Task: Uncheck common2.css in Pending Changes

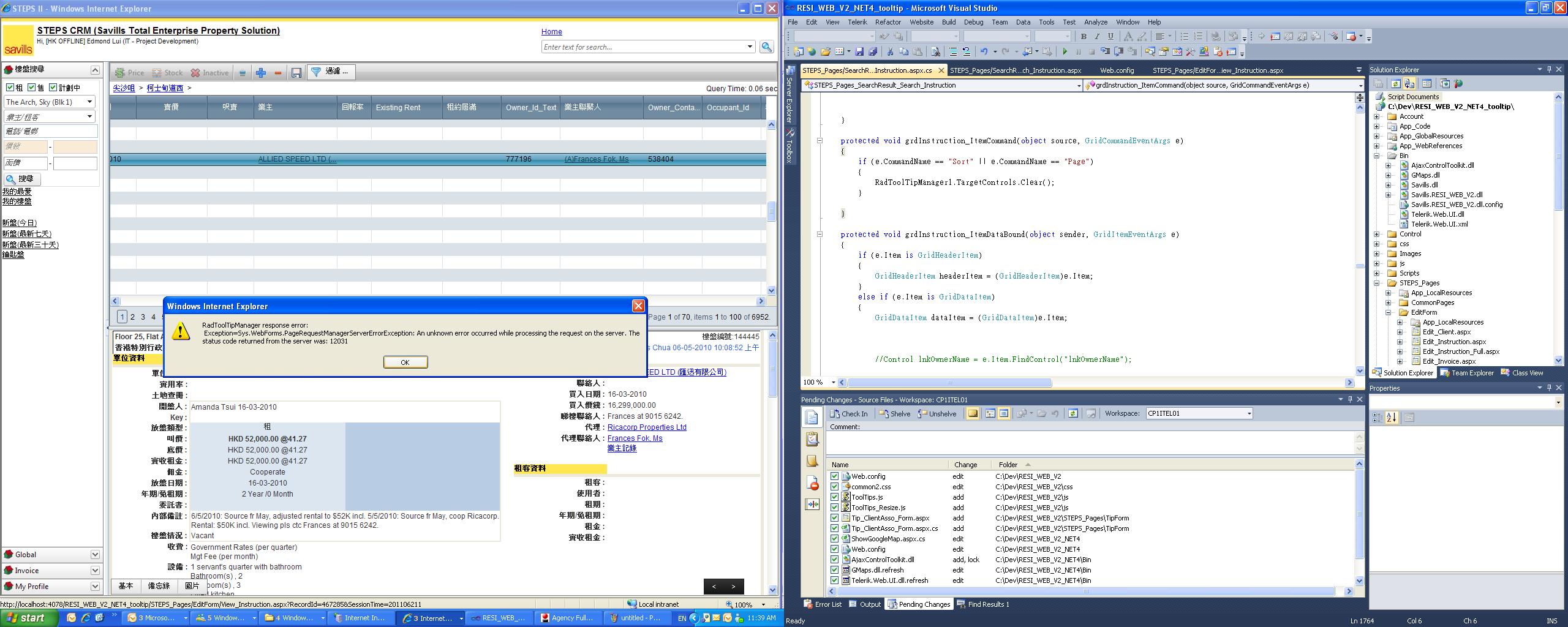Action: pos(834,487)
